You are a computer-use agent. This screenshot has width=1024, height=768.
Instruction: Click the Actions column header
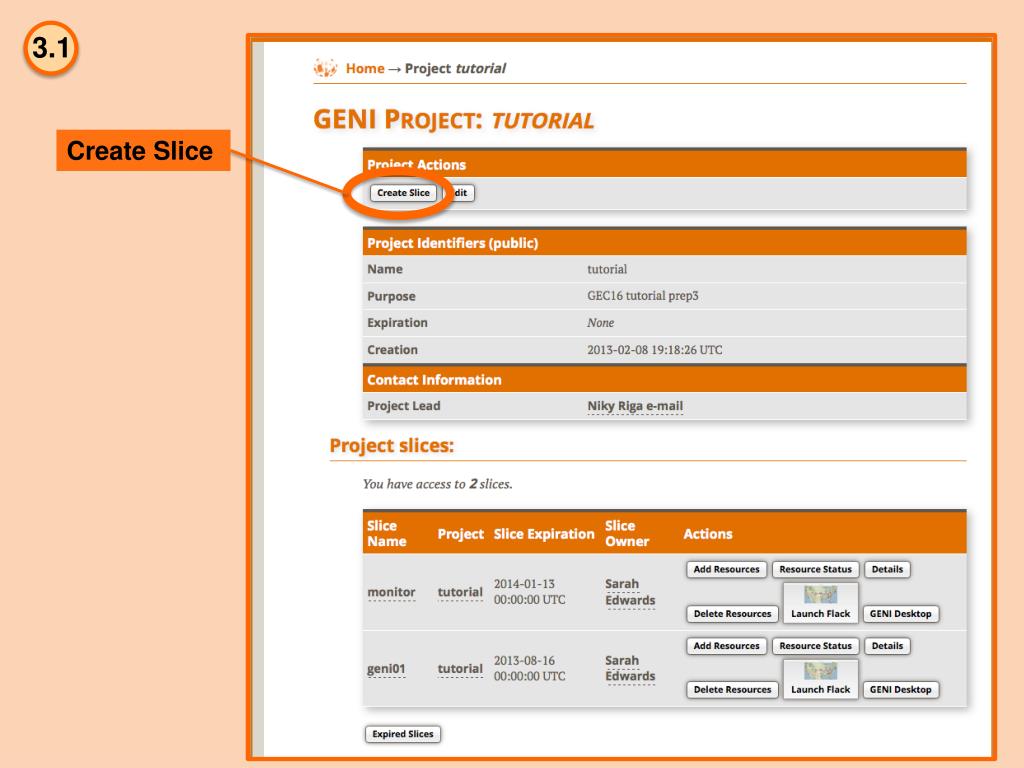coord(708,534)
